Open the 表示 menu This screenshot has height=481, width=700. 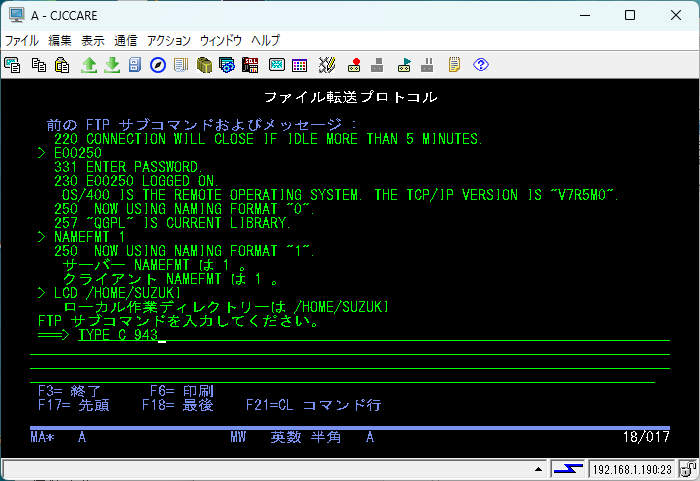pyautogui.click(x=93, y=41)
